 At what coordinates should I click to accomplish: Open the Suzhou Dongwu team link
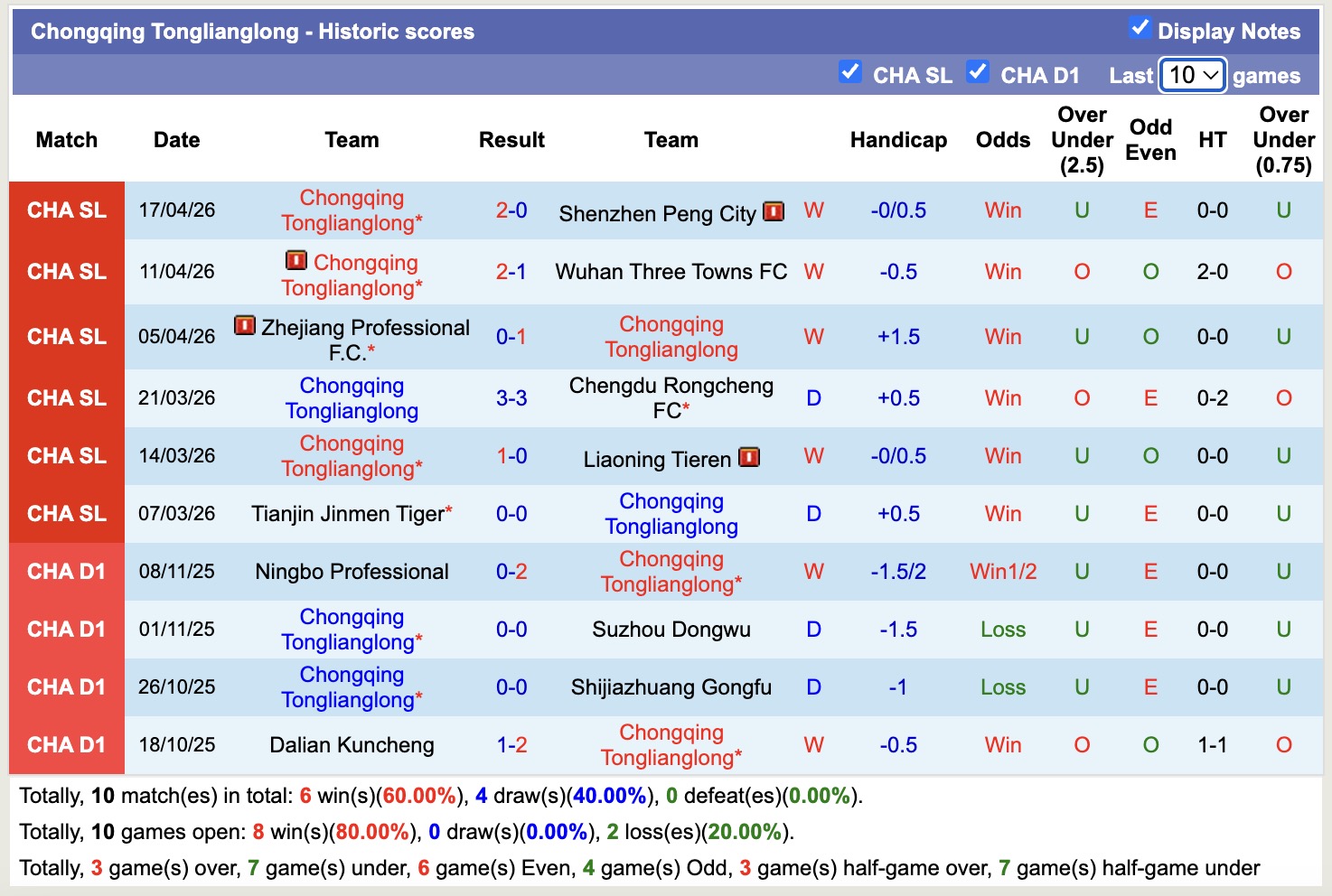671,630
